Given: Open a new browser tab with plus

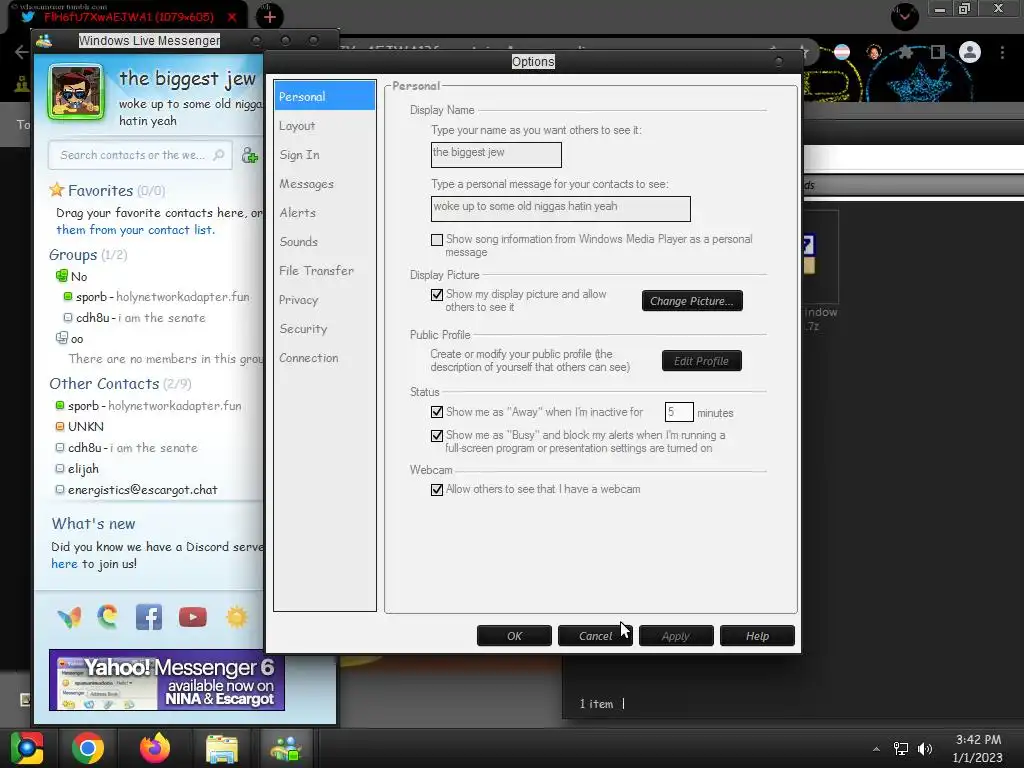Looking at the screenshot, I should pos(270,17).
